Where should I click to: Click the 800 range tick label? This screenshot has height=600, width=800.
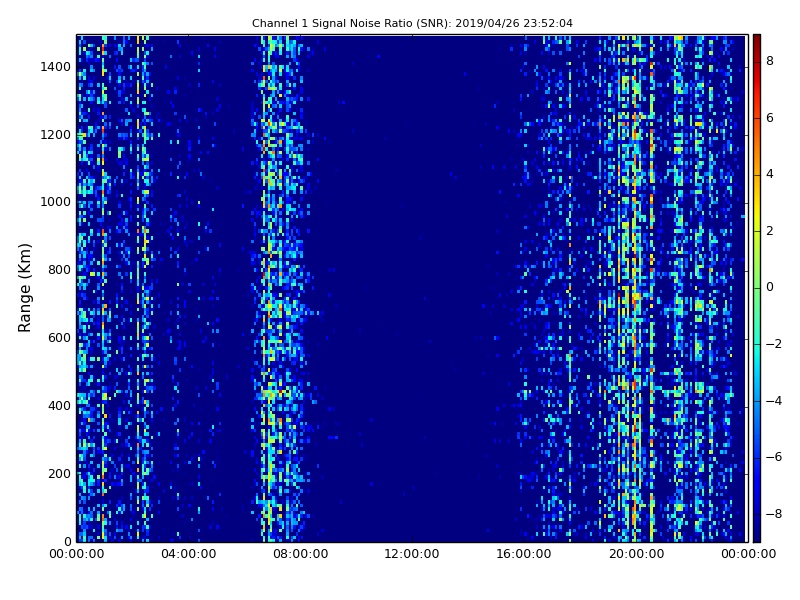coord(59,270)
